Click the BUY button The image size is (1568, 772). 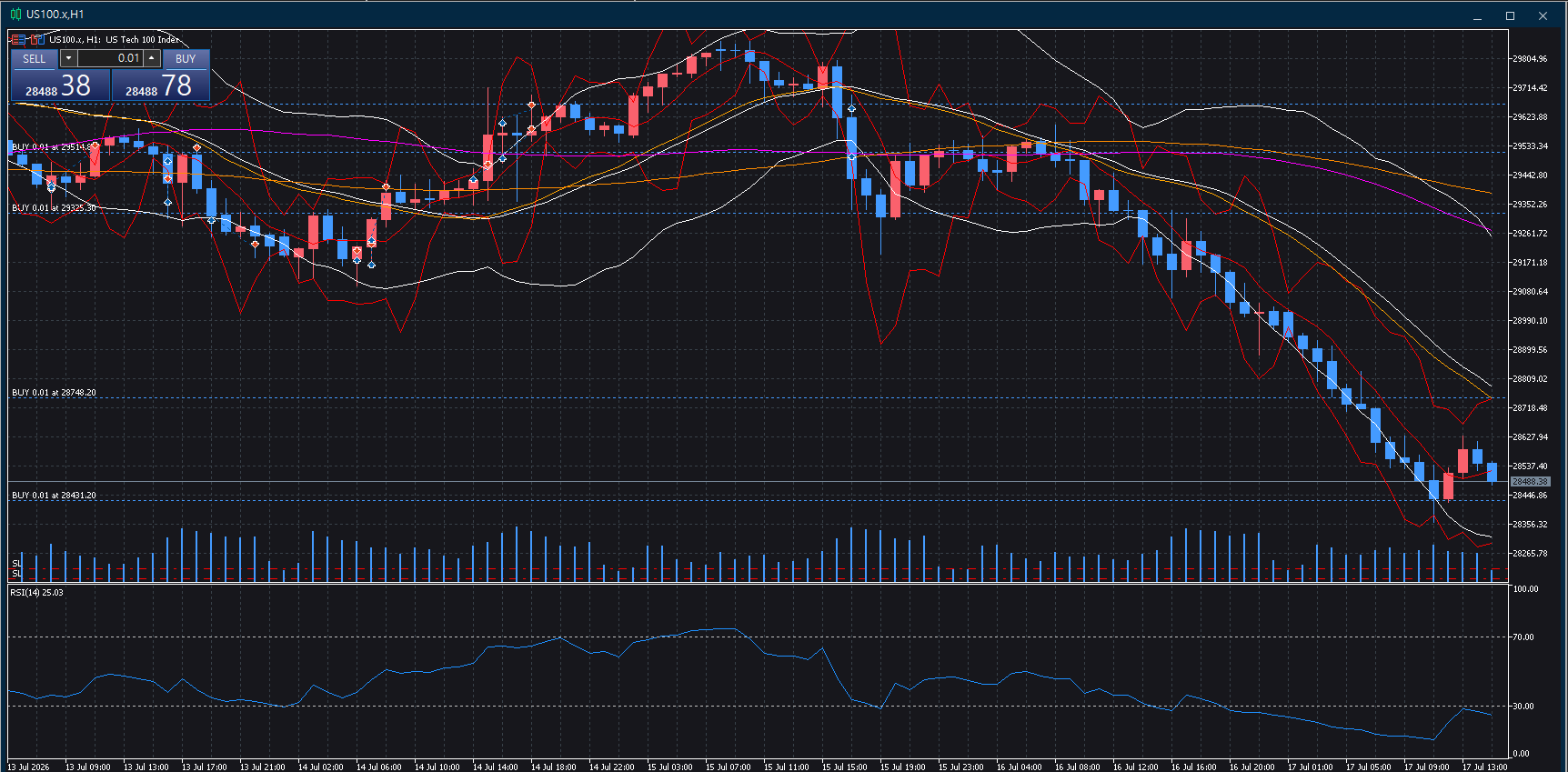click(186, 58)
